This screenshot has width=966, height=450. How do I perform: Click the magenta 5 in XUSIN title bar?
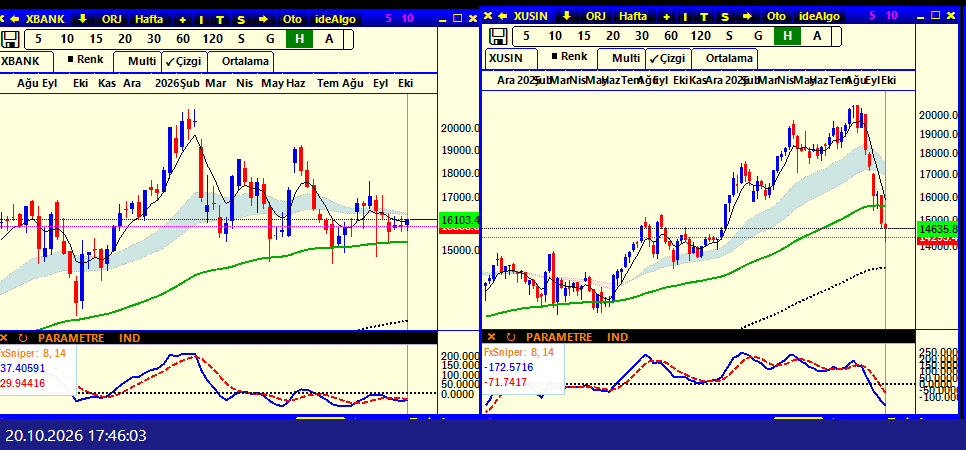pyautogui.click(x=872, y=16)
